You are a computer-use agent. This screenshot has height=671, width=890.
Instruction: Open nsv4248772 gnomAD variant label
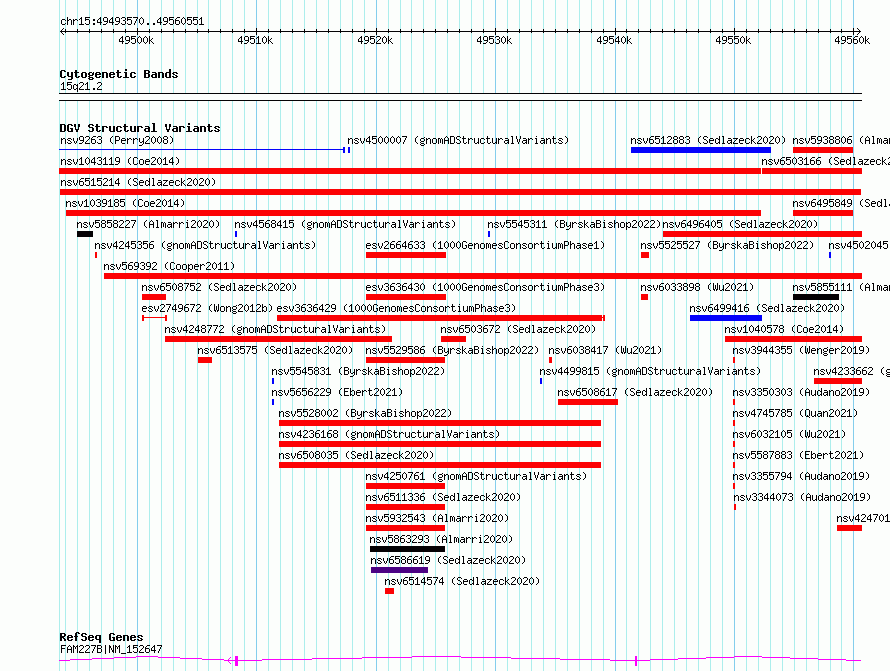[275, 329]
